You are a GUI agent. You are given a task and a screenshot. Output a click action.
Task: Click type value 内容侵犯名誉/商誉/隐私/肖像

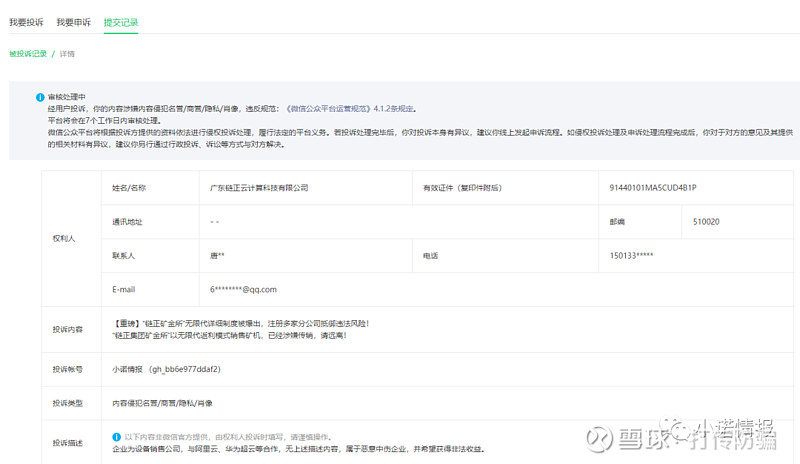pos(162,403)
